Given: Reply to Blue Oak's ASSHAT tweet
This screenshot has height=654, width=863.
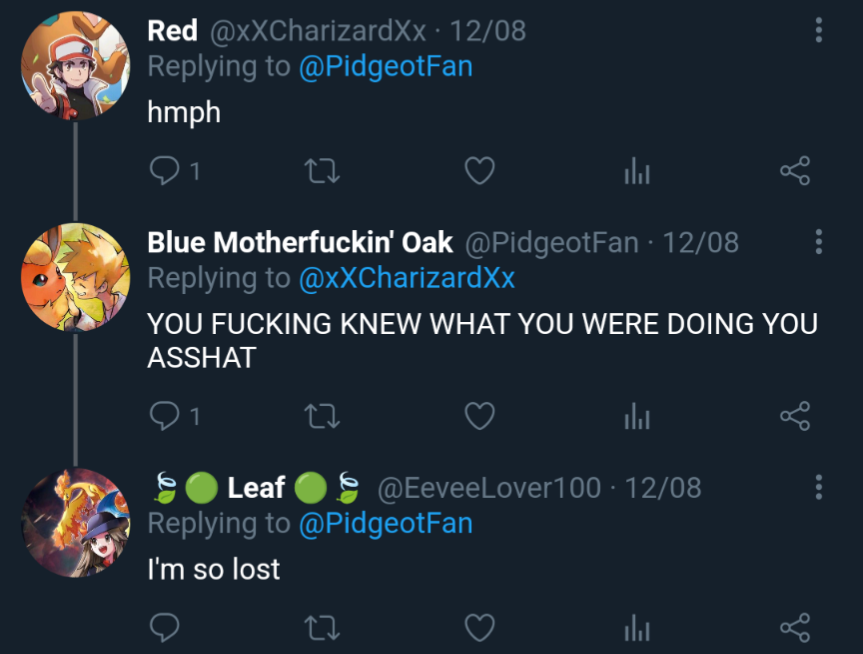Looking at the screenshot, I should coord(163,415).
